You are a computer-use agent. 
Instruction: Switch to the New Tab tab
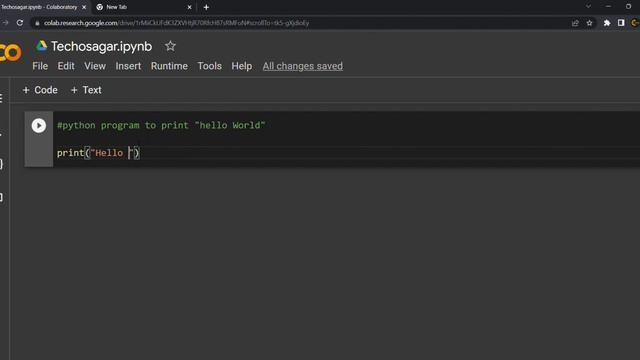tap(143, 7)
